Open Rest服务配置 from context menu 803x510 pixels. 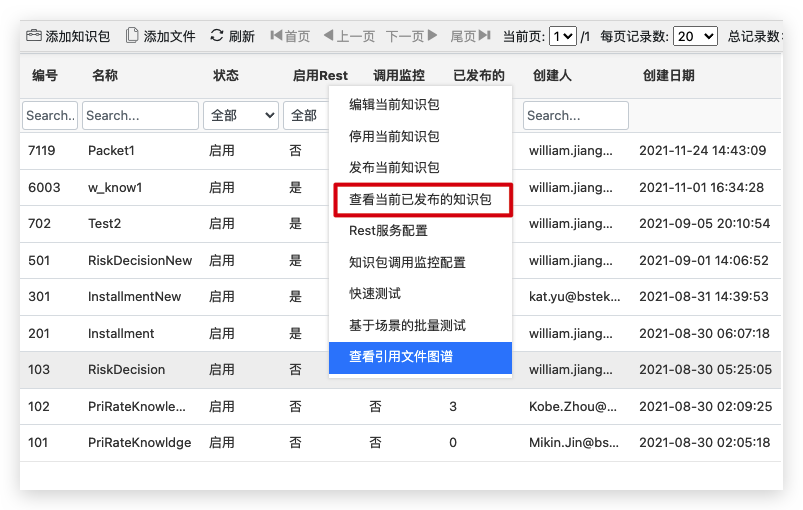388,231
